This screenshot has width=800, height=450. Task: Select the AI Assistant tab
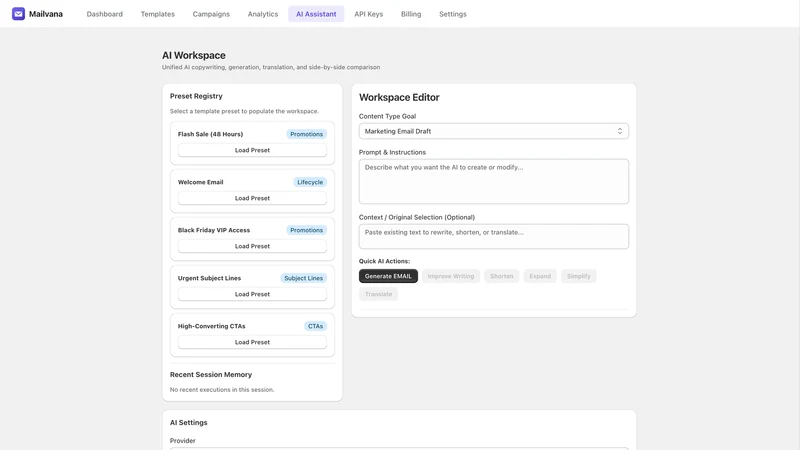coord(316,14)
